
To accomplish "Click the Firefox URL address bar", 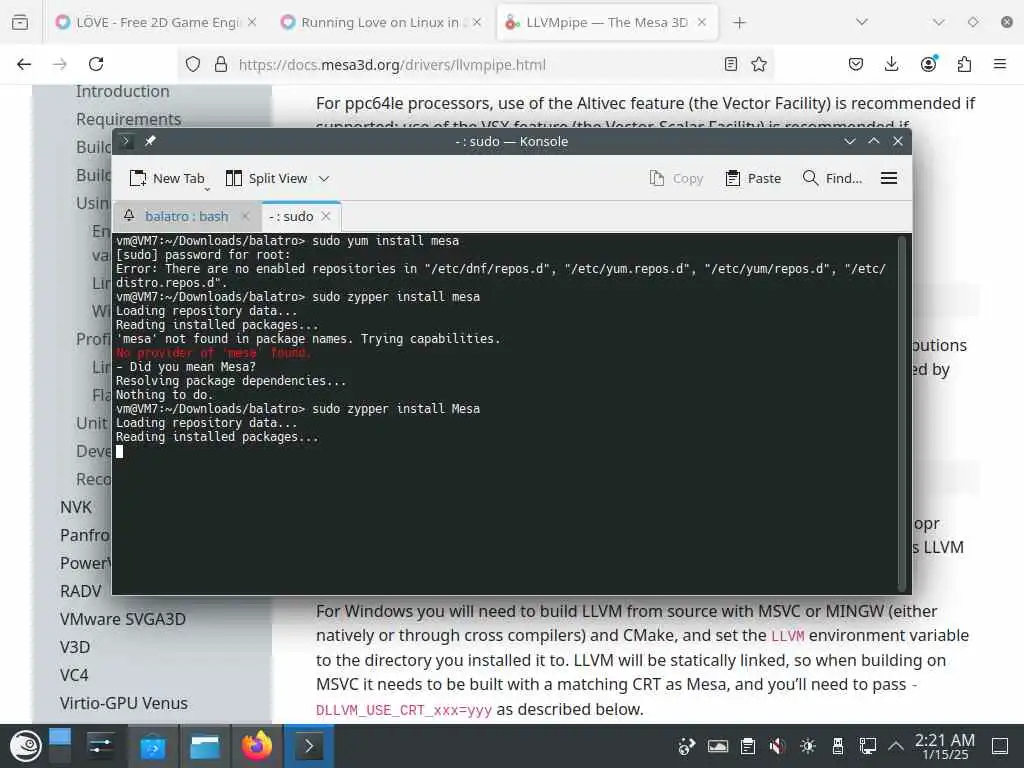I will point(477,64).
